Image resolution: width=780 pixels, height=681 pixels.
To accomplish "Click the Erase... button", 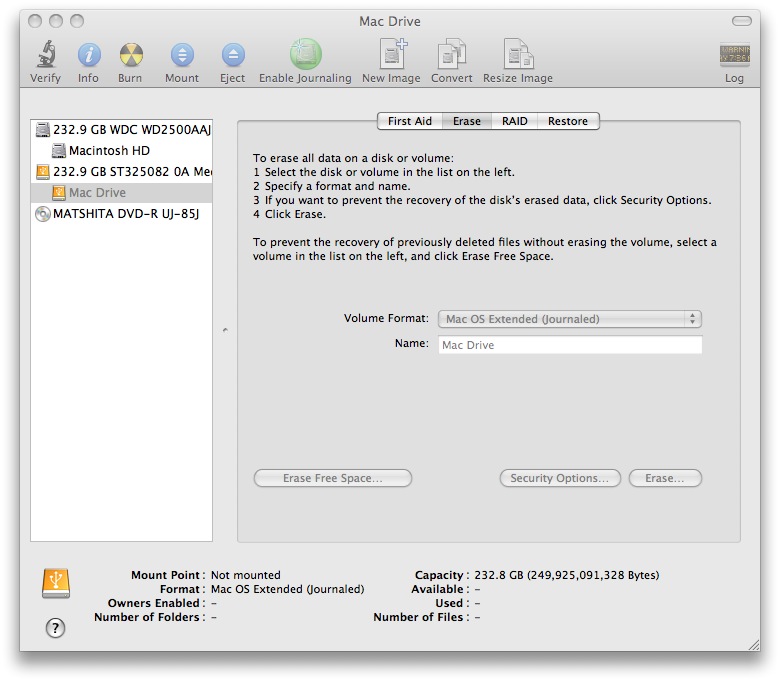I will [x=665, y=478].
